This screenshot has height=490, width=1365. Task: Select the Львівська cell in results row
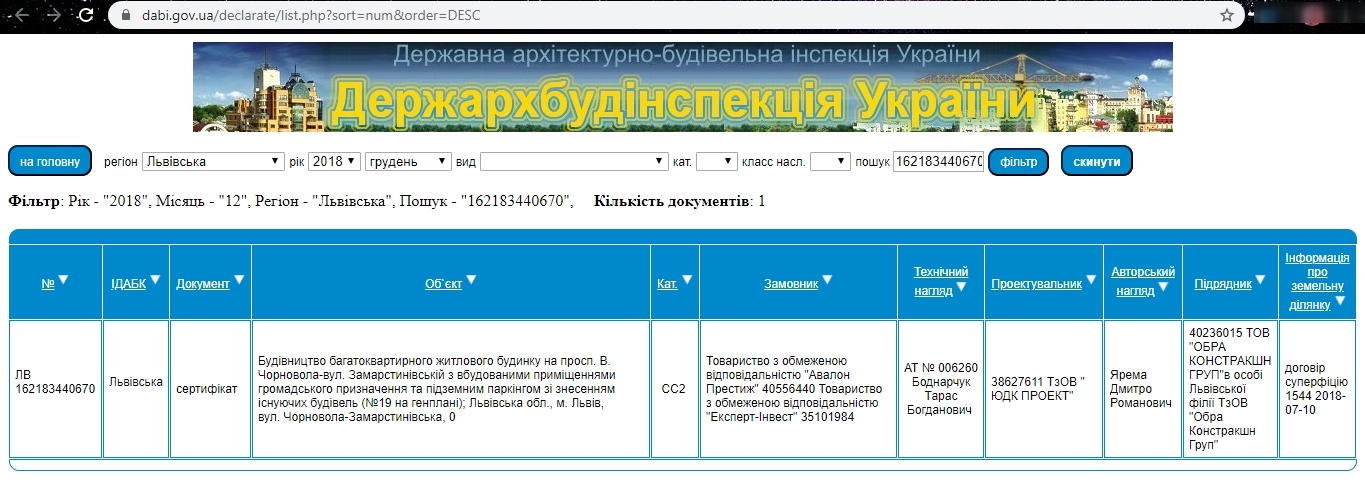pyautogui.click(x=136, y=389)
